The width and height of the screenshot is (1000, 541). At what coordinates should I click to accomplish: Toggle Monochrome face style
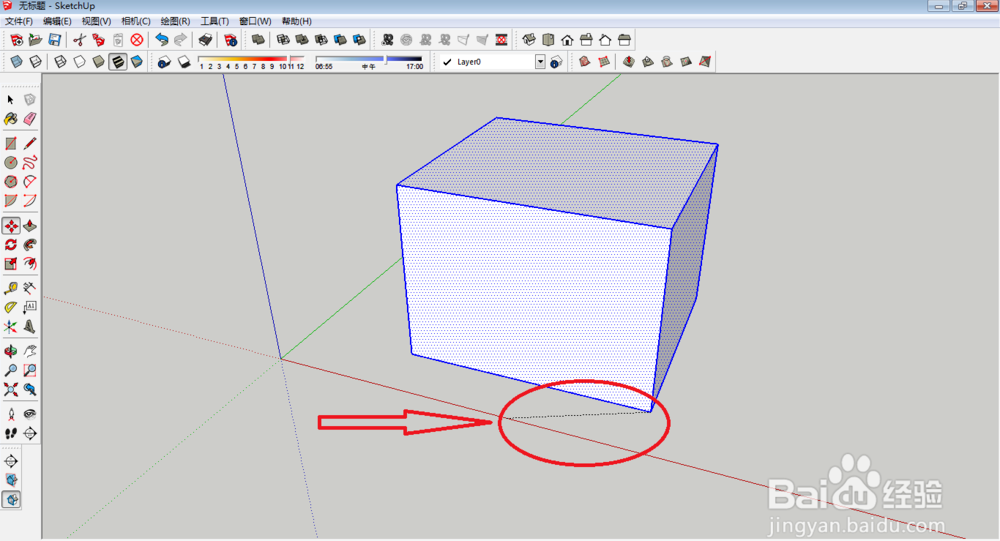(136, 62)
